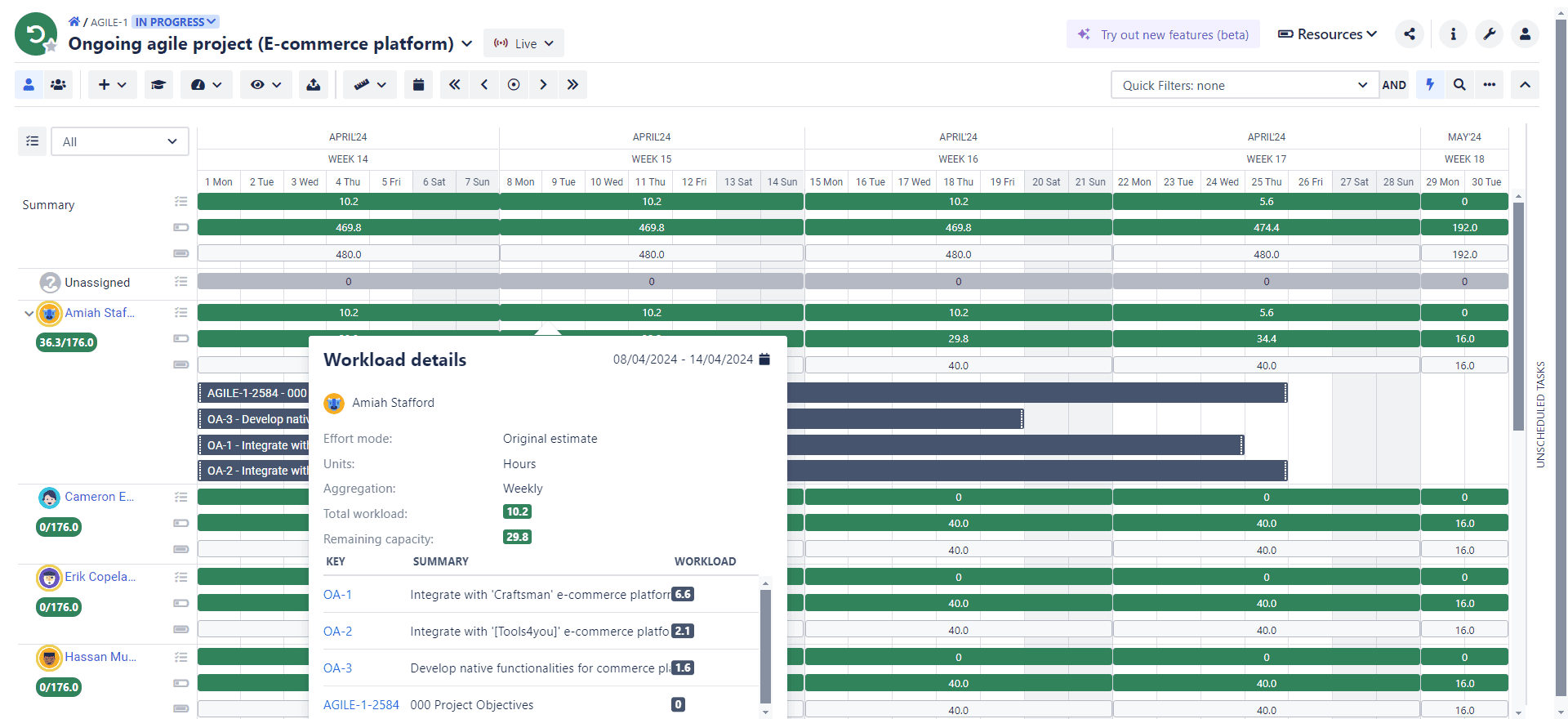Screen dimensions: 1568x719
Task: Open the Quick Filters dropdown
Action: 1245,85
